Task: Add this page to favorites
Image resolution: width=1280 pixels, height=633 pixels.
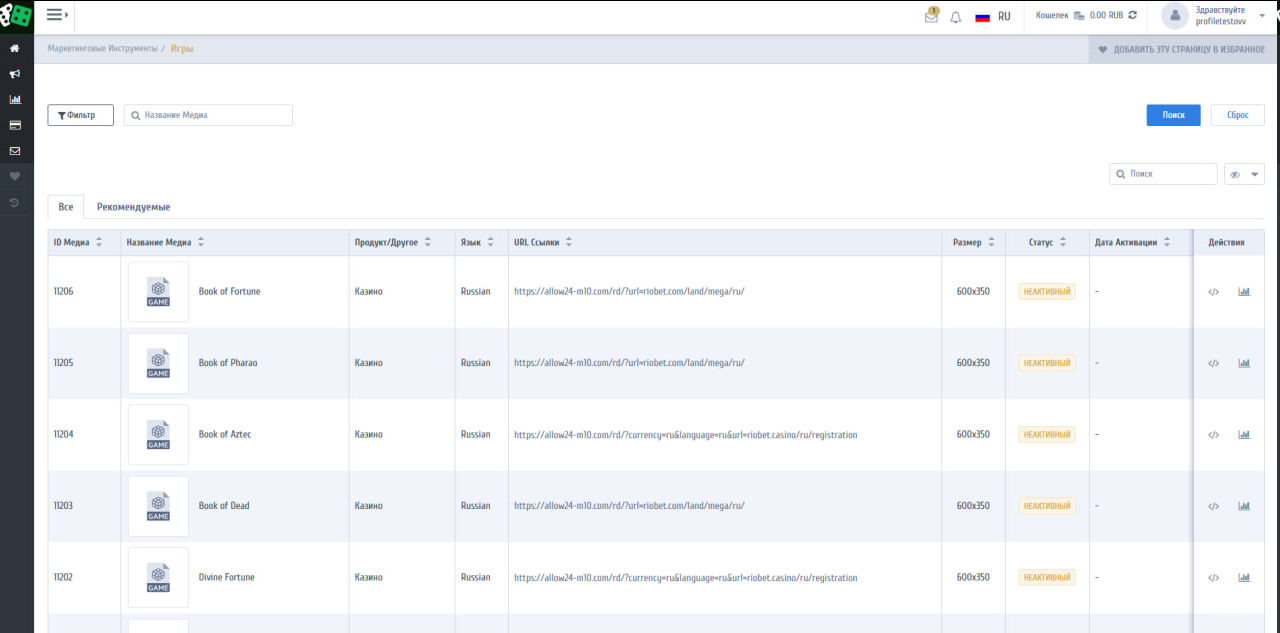Action: pos(1181,49)
